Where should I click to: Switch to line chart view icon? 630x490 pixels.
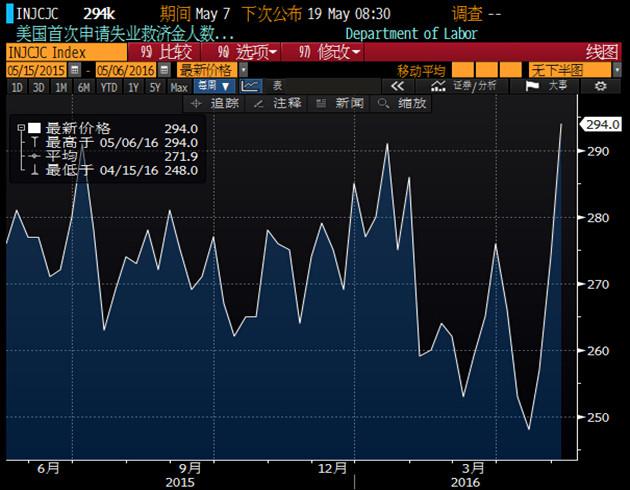250,87
